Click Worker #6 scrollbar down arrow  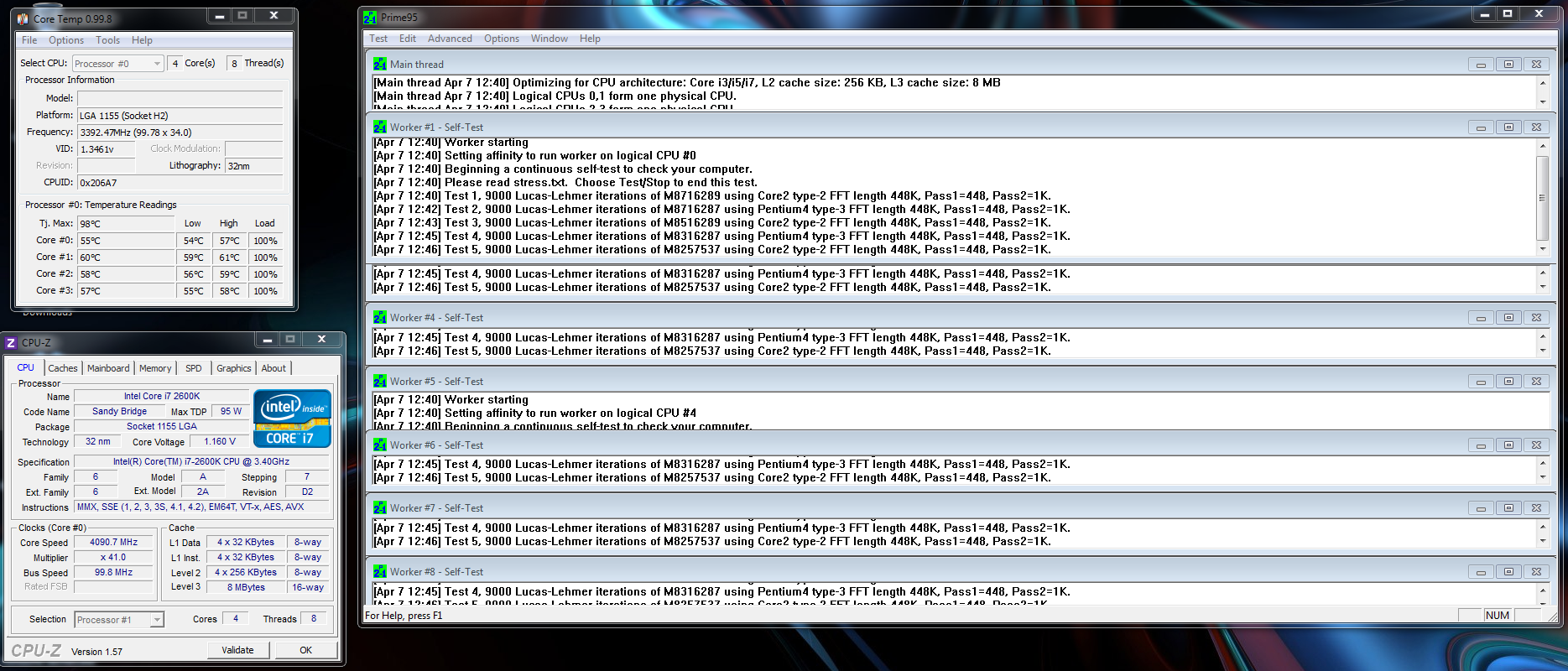[x=1542, y=478]
